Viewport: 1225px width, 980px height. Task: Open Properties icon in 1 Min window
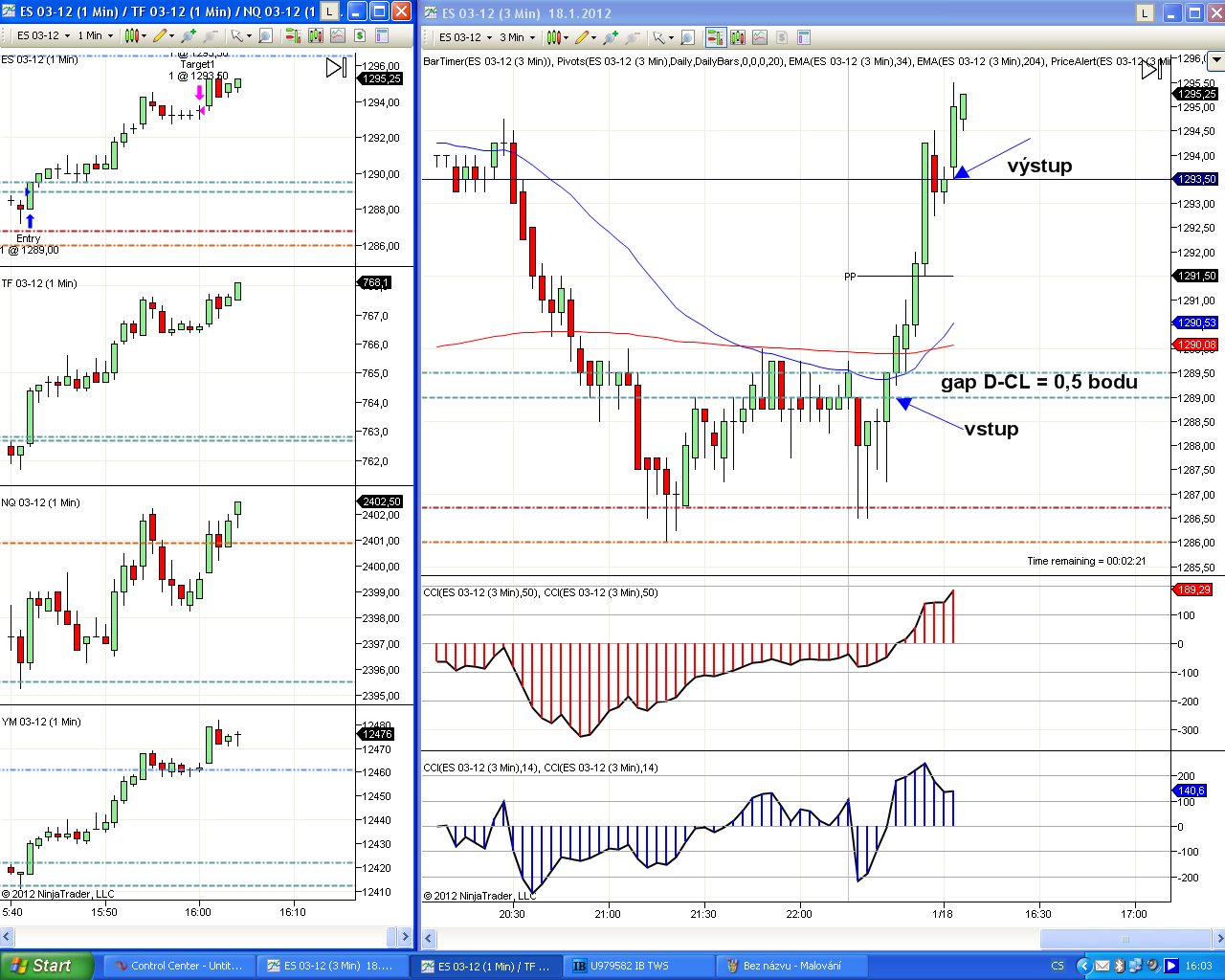pyautogui.click(x=382, y=35)
